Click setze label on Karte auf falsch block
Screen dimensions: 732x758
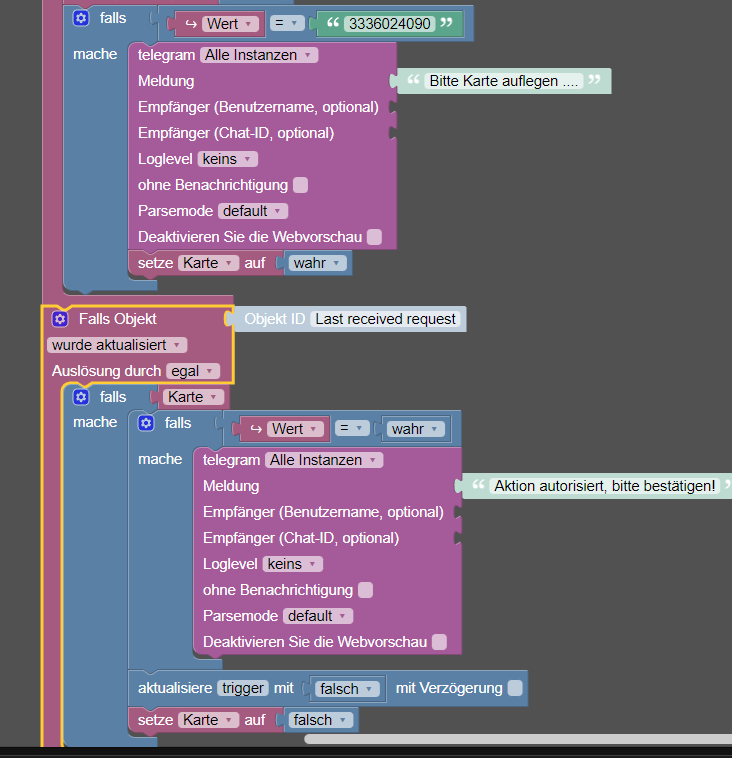(155, 720)
